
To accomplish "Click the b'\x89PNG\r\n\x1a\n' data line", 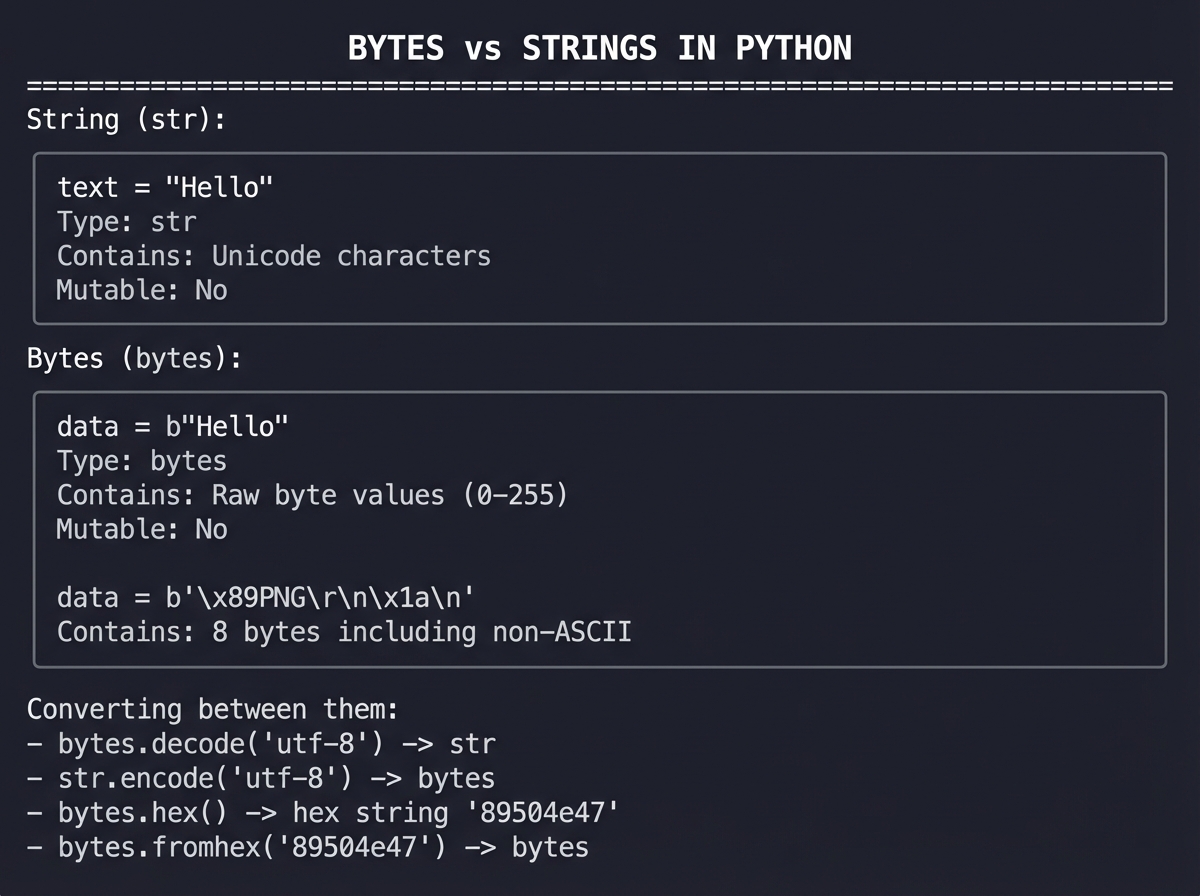I will coord(265,598).
